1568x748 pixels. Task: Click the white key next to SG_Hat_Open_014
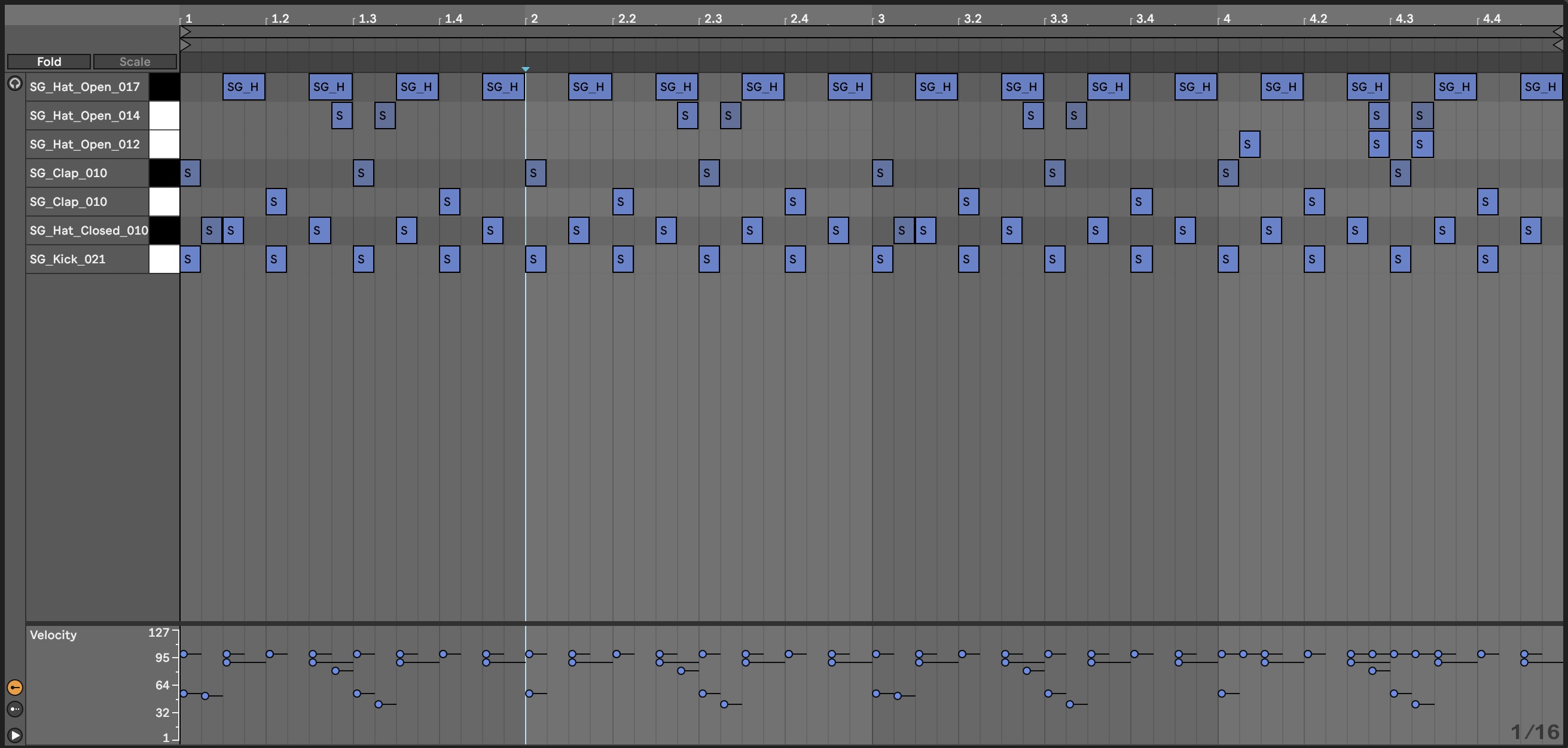click(164, 115)
